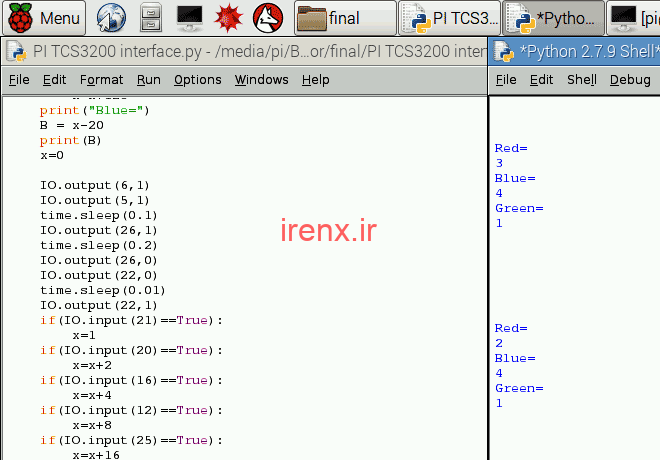This screenshot has width=660, height=460.
Task: Expand the Windows menu
Action: pos(261,80)
